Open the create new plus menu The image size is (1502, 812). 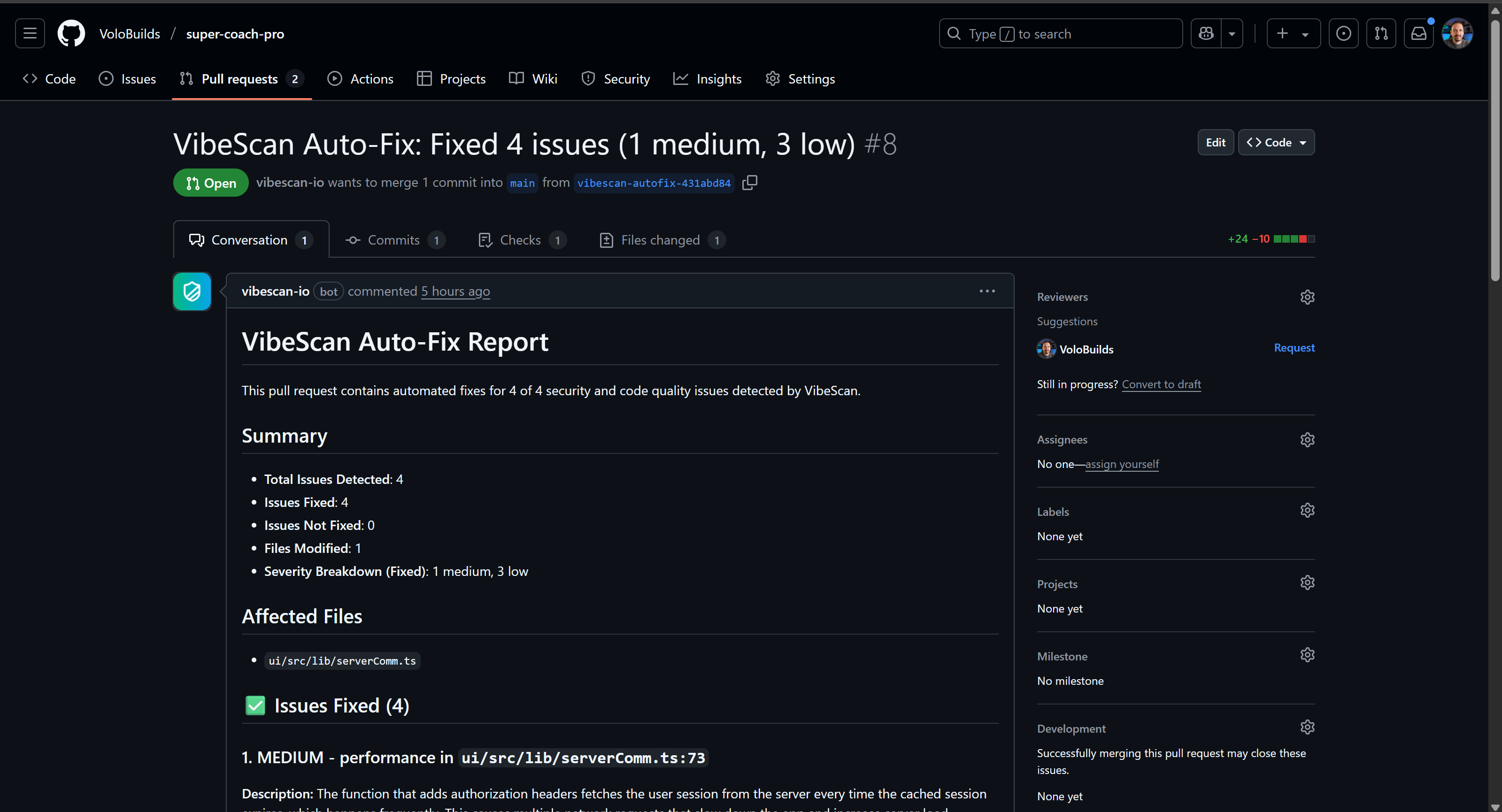[x=1293, y=33]
